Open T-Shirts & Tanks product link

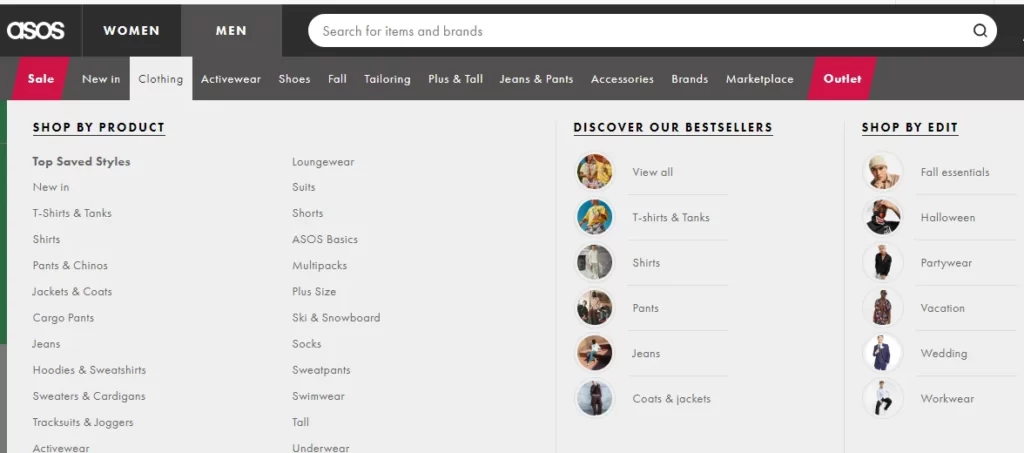[x=72, y=213]
